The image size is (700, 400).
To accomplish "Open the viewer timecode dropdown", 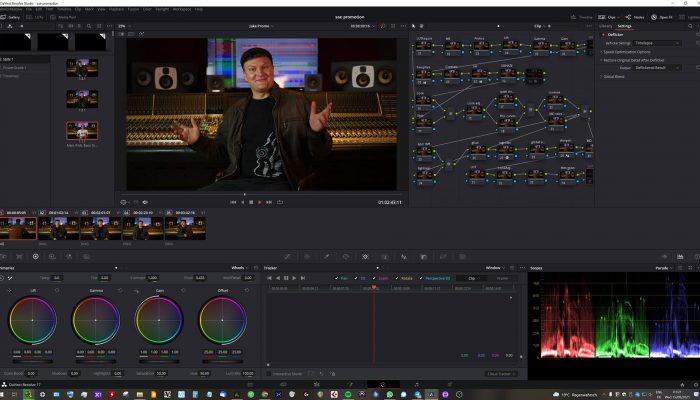I will click(x=362, y=26).
